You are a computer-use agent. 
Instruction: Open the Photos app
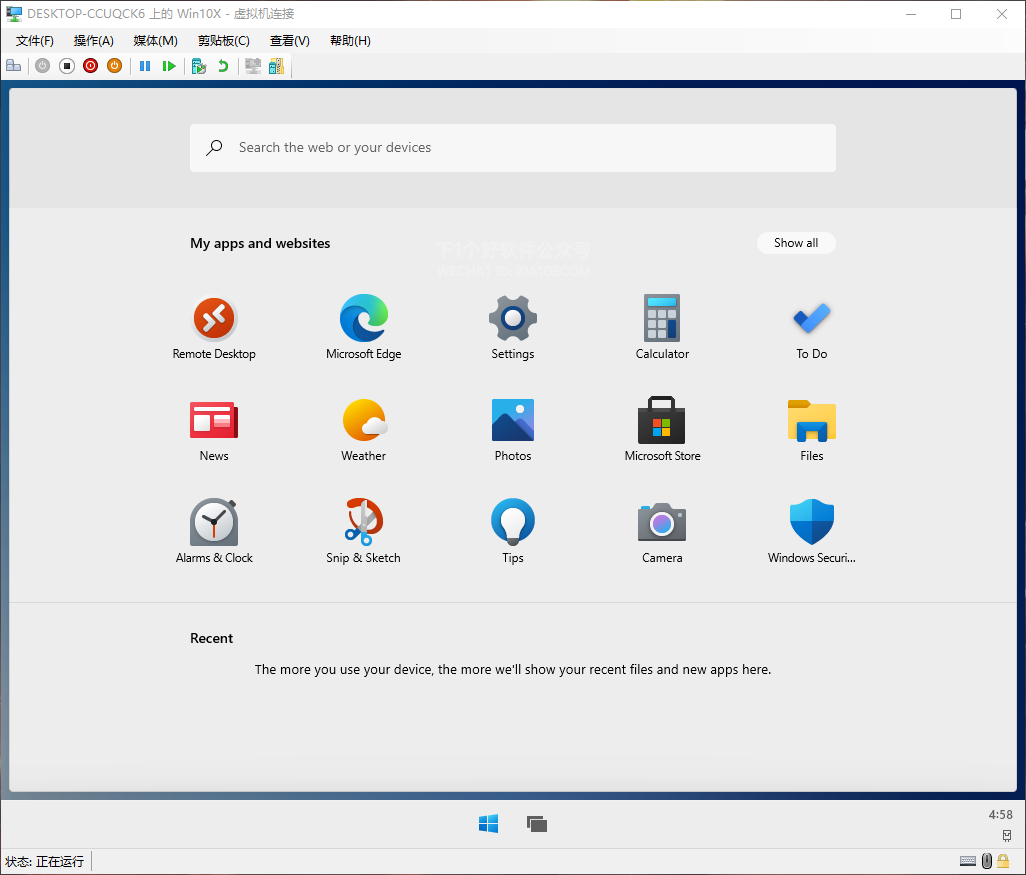(513, 429)
